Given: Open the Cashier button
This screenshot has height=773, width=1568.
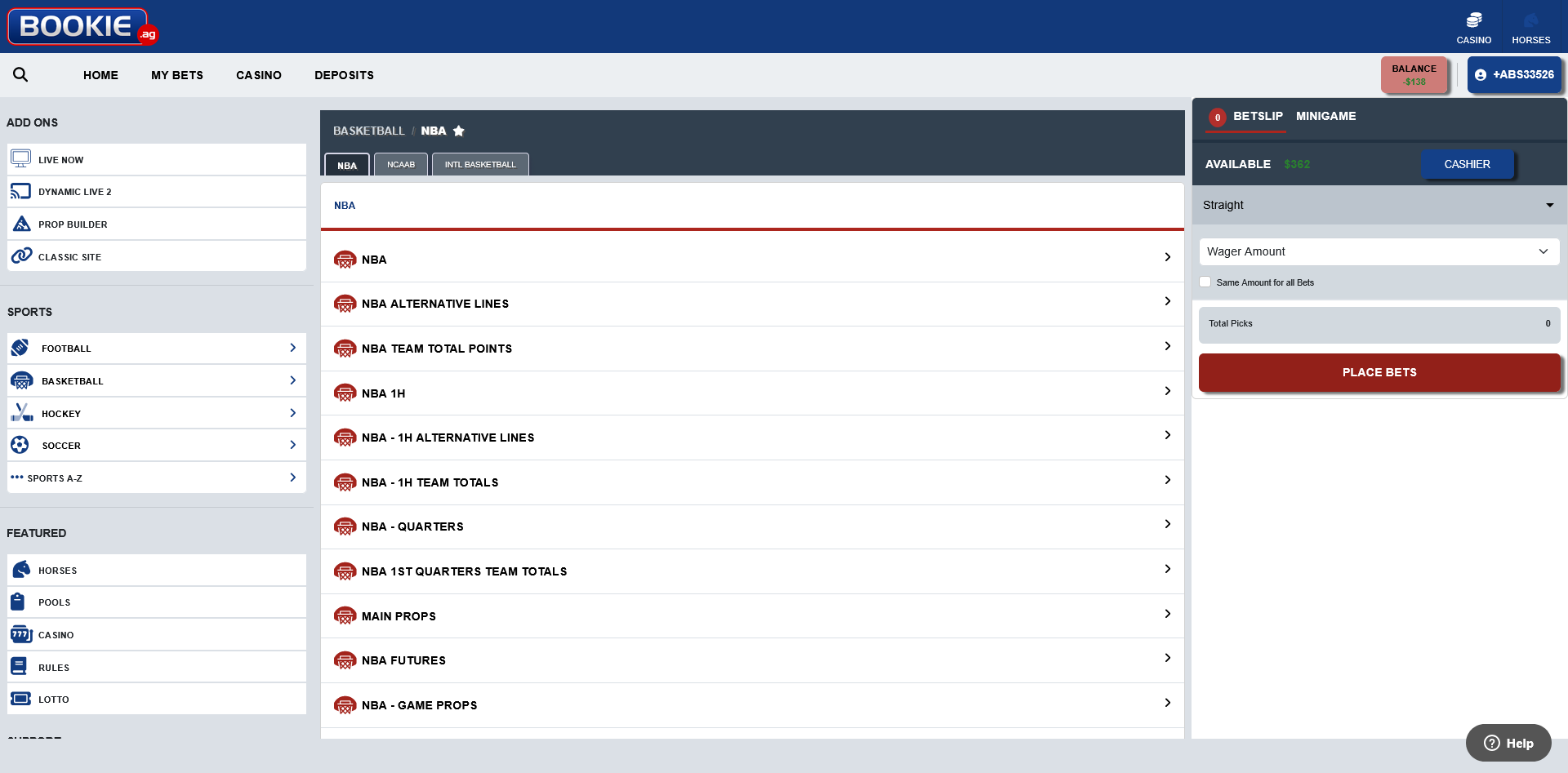Looking at the screenshot, I should click(1466, 164).
